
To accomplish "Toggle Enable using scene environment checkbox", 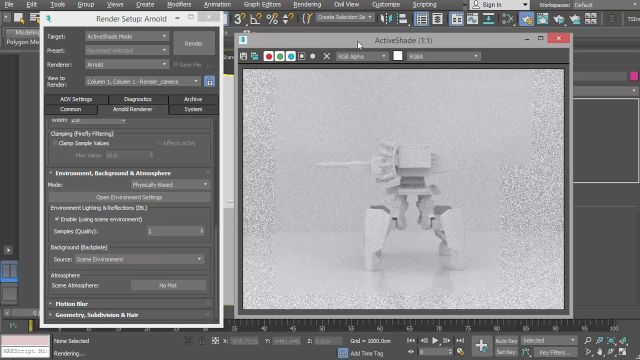I will [x=57, y=219].
